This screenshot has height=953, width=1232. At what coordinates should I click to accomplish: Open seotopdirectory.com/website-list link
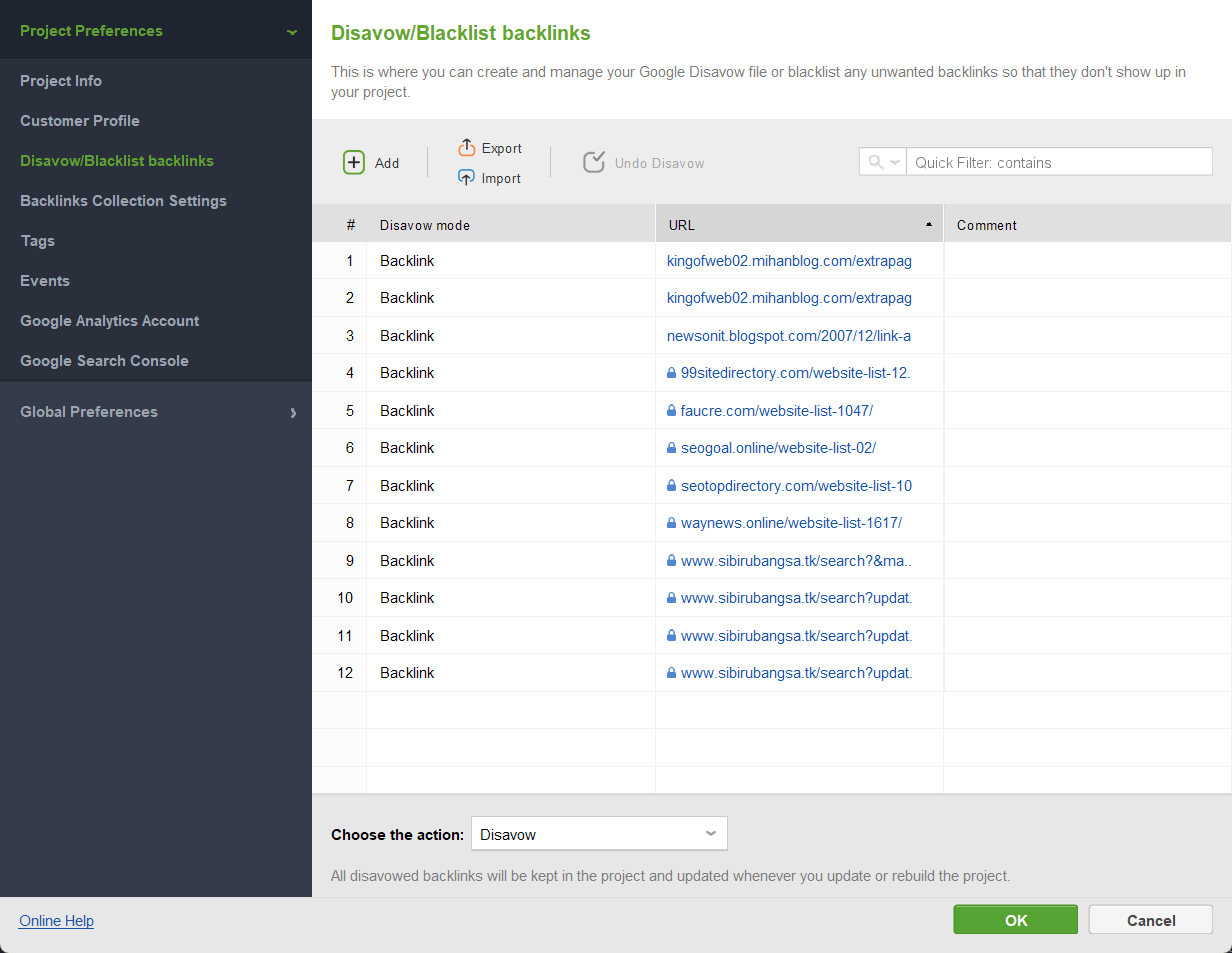coord(796,486)
